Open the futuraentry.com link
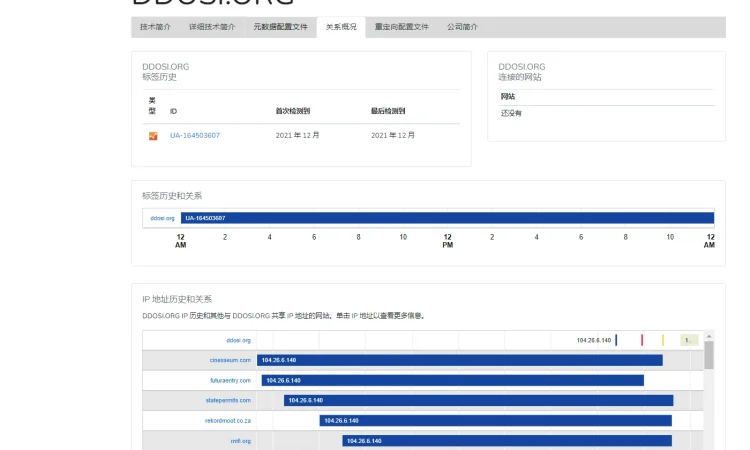 [x=230, y=381]
